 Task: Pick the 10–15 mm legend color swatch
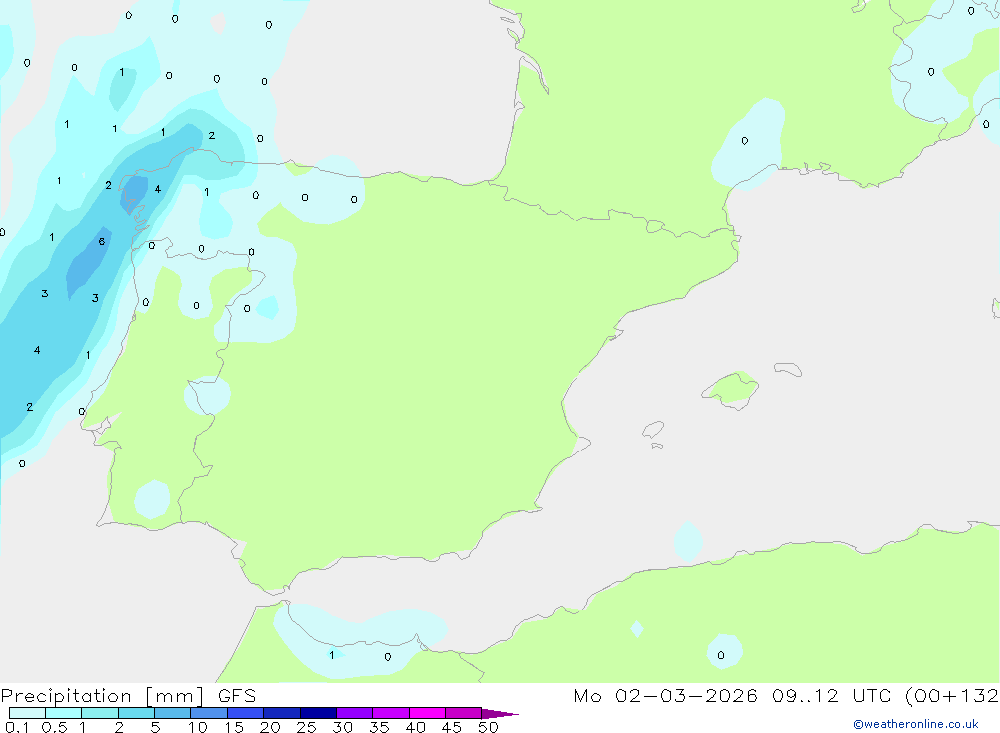click(x=209, y=713)
